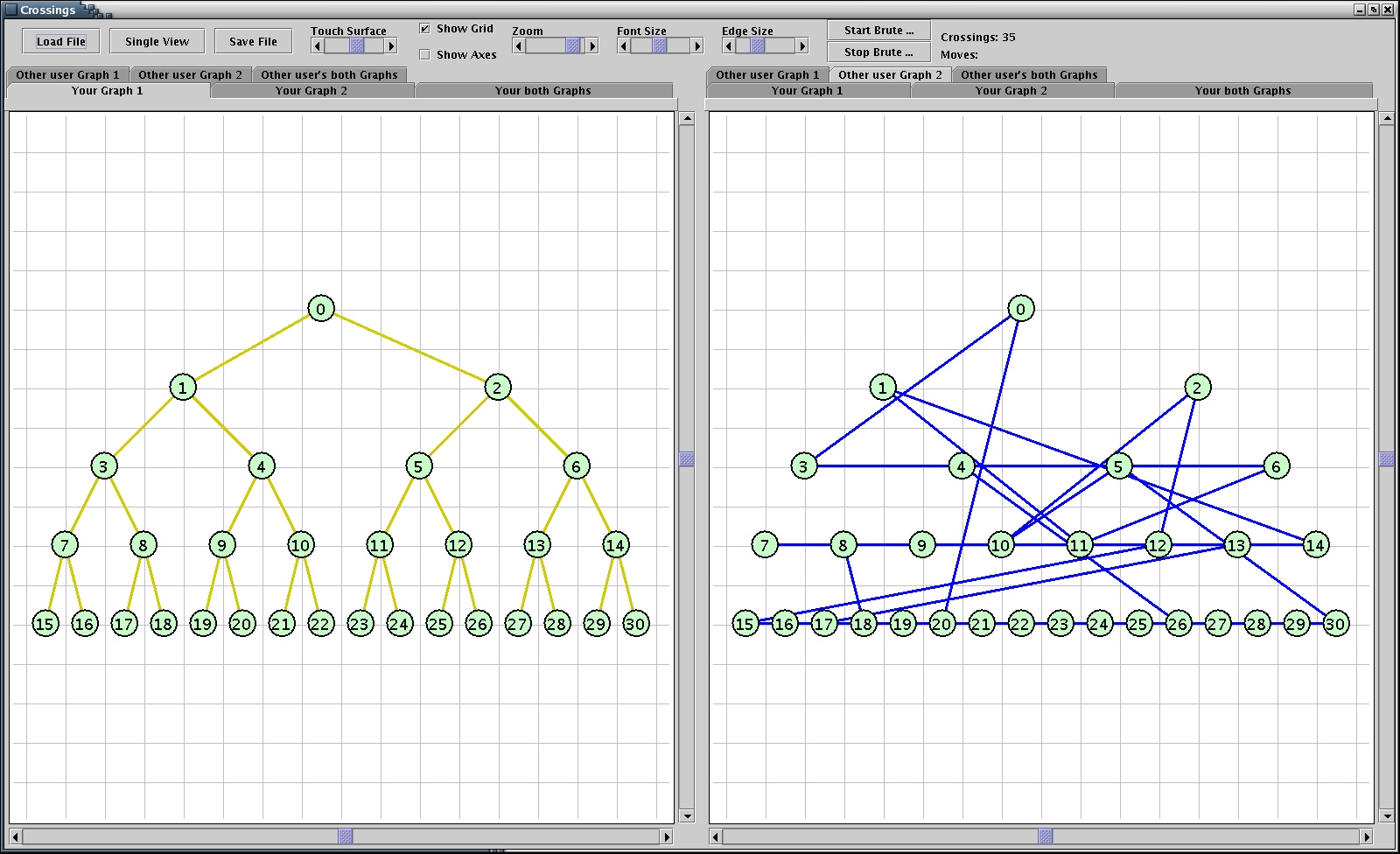Image resolution: width=1400 pixels, height=854 pixels.
Task: Switch to the Your both Graphs tab
Action: pos(544,90)
